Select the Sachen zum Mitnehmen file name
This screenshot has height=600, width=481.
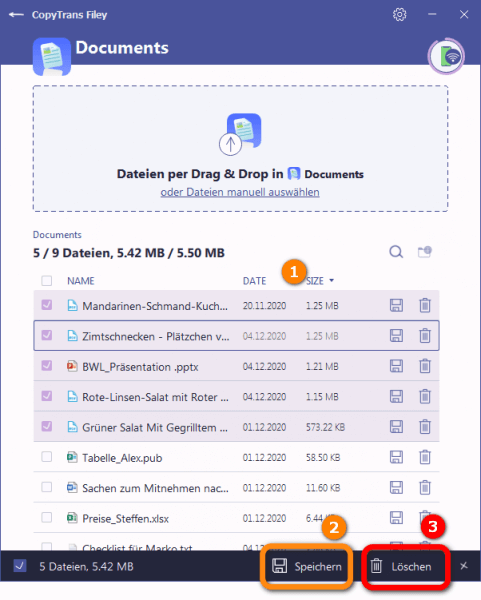click(155, 488)
